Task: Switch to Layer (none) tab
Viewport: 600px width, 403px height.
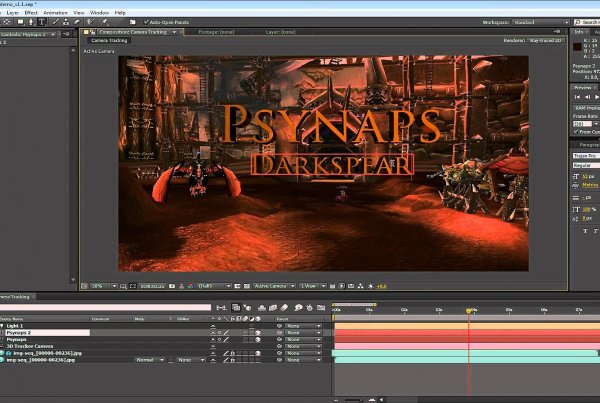Action: [x=280, y=32]
